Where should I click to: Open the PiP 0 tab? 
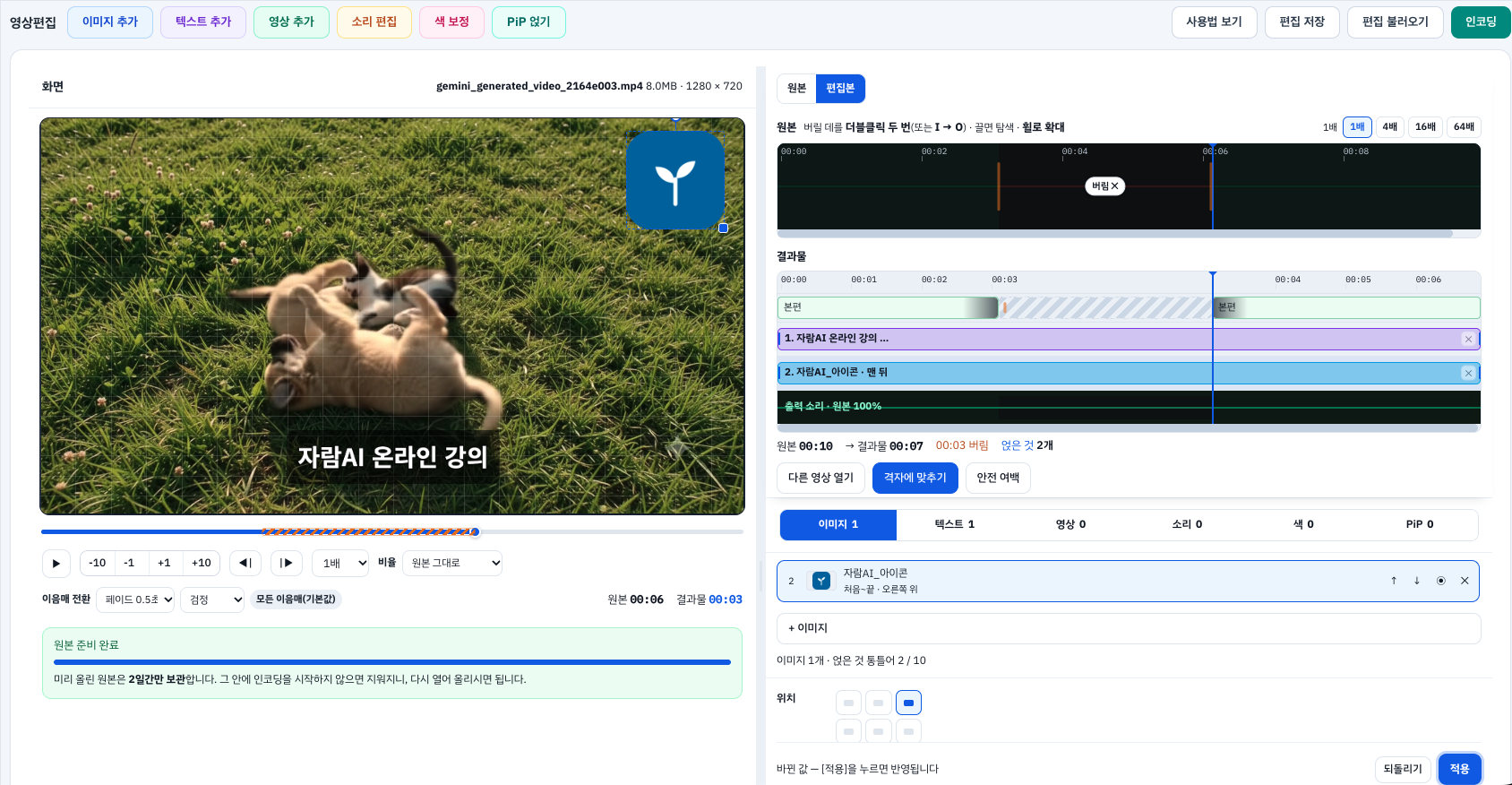pyautogui.click(x=1420, y=524)
